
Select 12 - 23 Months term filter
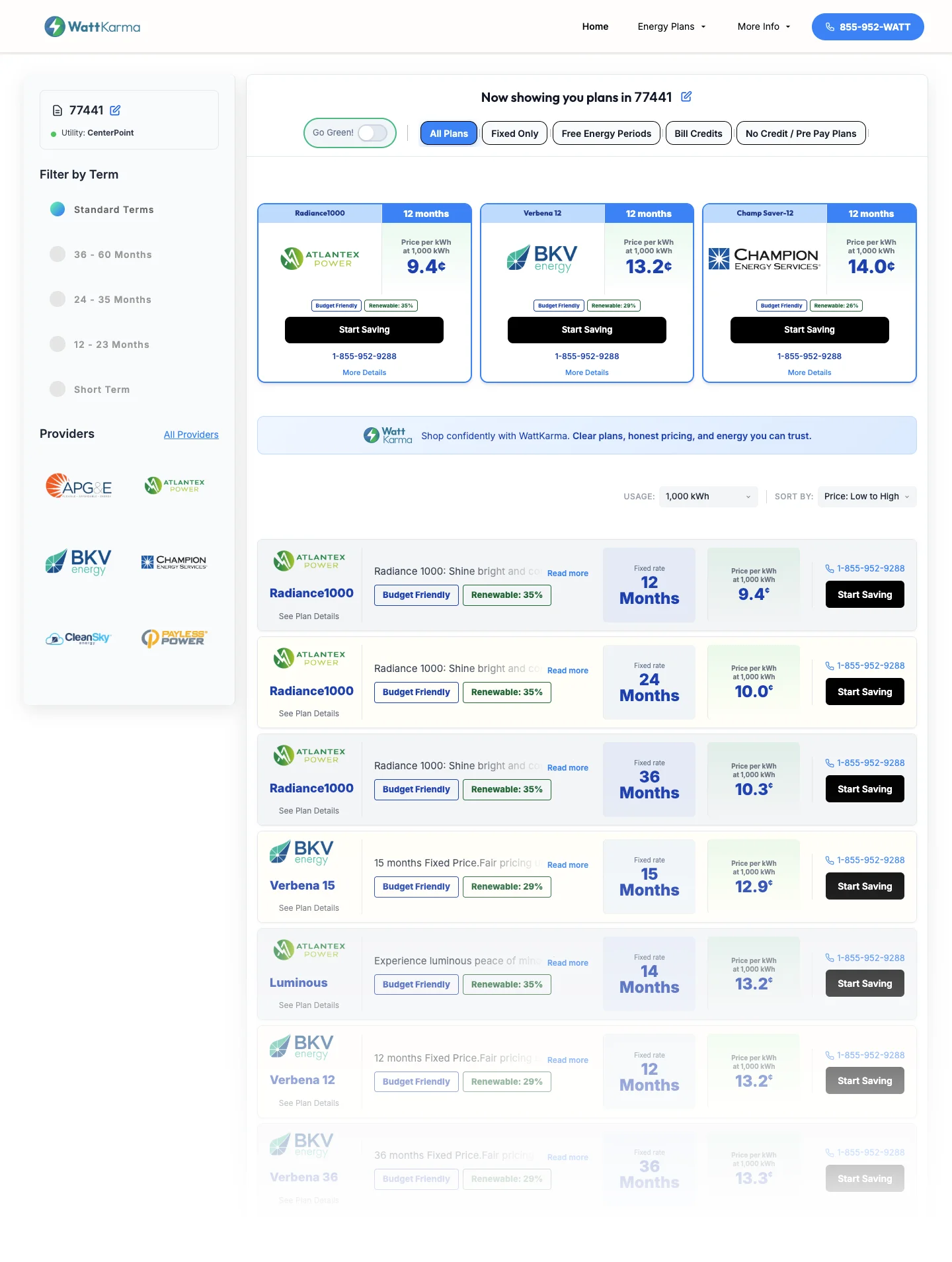(x=100, y=344)
